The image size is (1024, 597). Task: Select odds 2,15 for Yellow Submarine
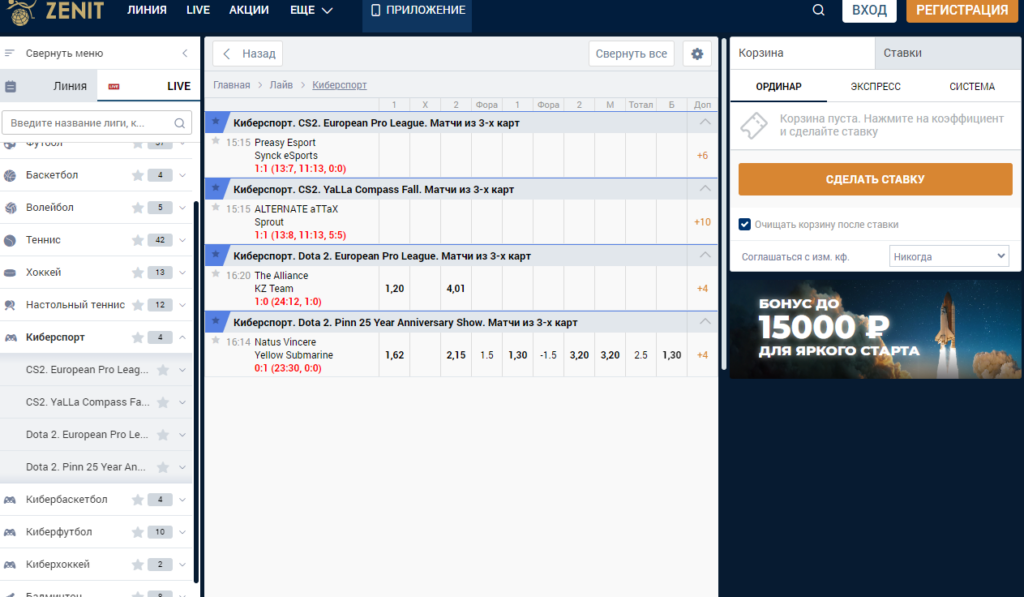pyautogui.click(x=456, y=355)
